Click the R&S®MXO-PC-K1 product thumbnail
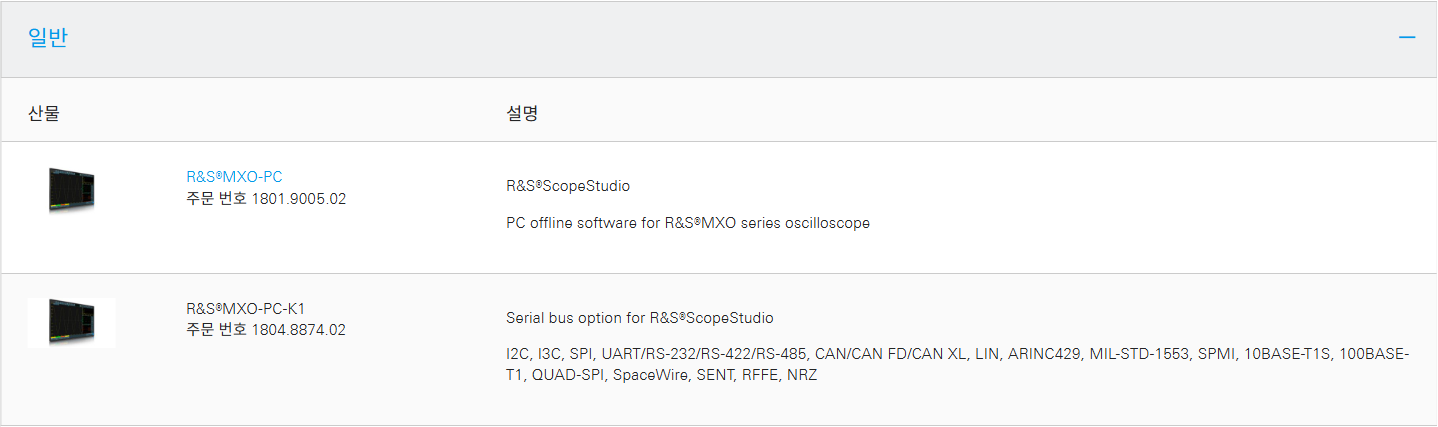This screenshot has height=427, width=1438. (x=72, y=322)
